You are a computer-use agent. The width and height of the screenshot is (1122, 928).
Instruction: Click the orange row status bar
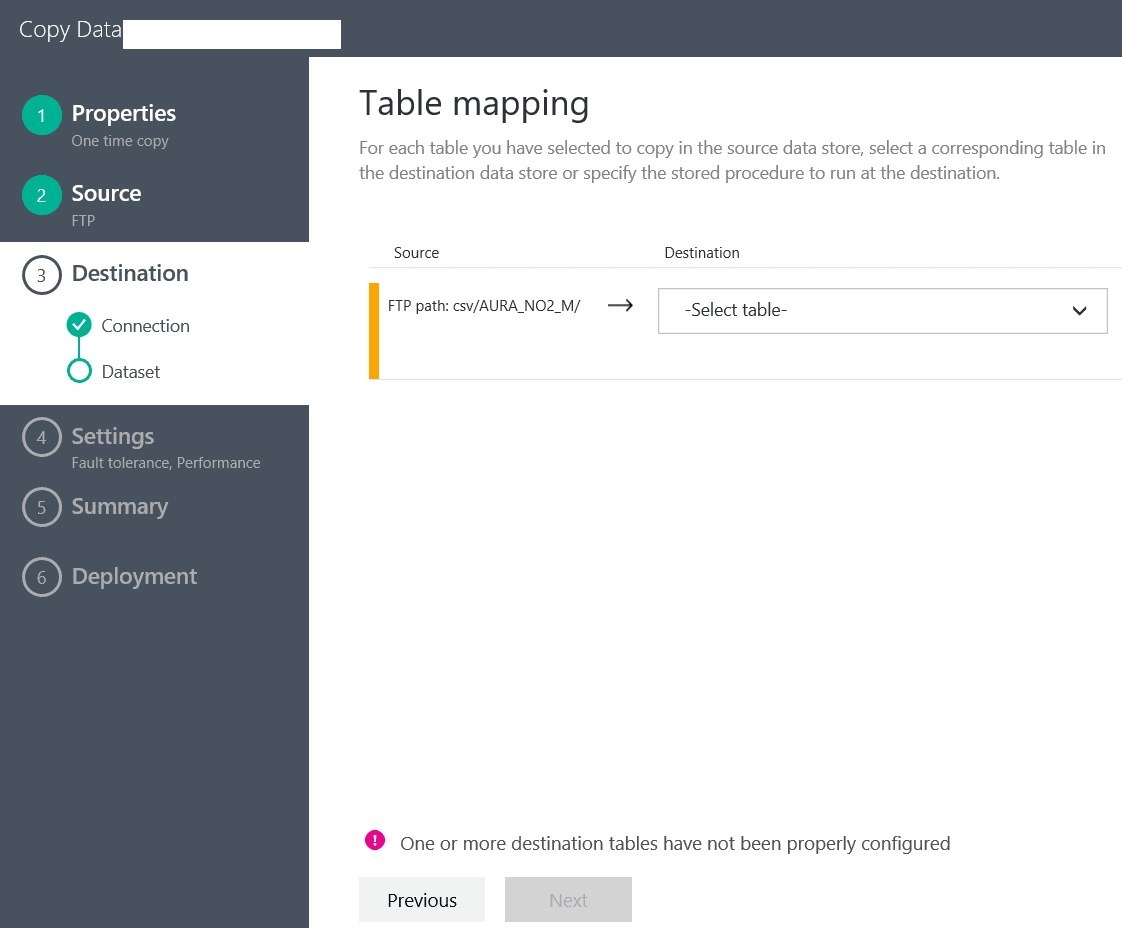pos(374,331)
